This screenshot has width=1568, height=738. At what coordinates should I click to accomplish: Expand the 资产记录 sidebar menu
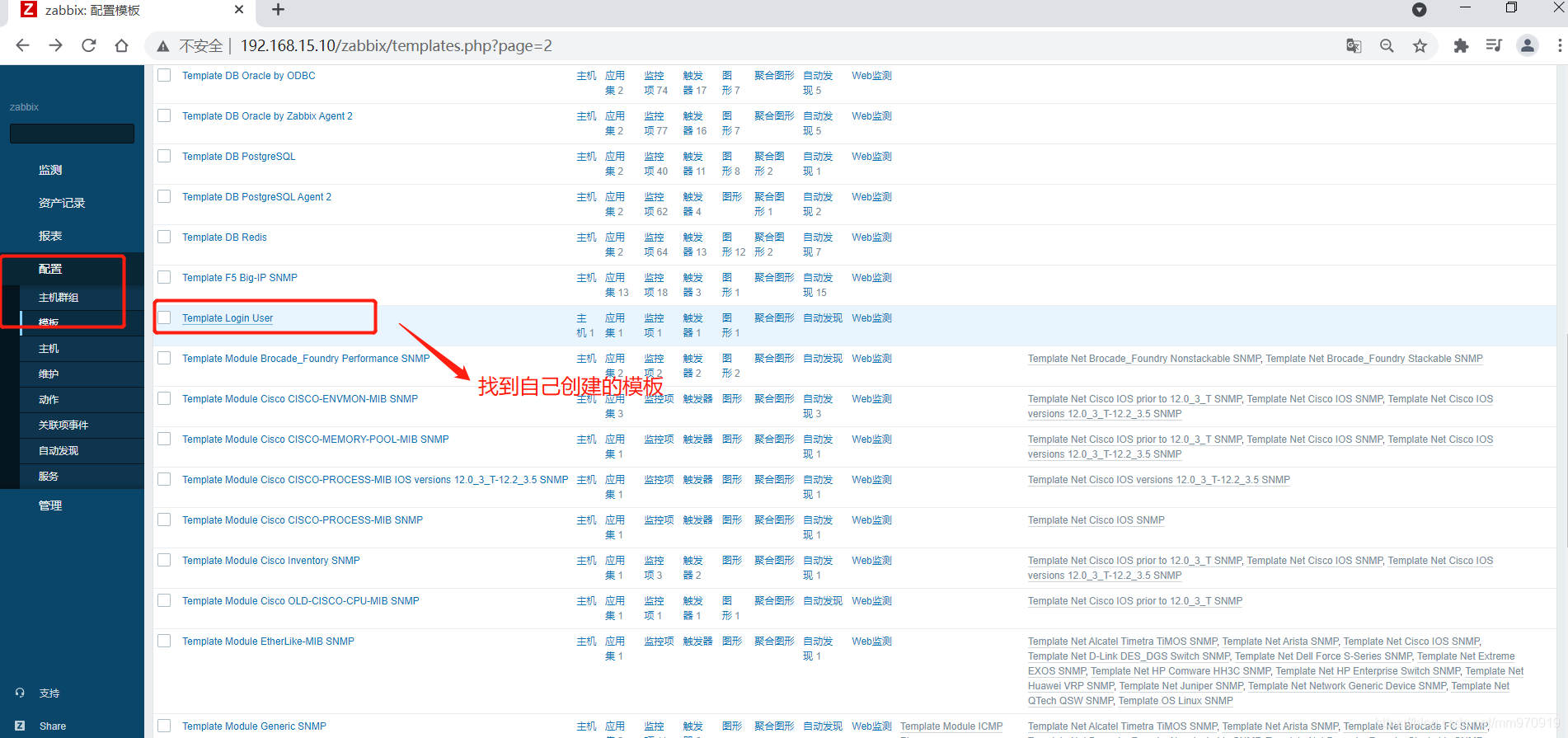pyautogui.click(x=62, y=203)
